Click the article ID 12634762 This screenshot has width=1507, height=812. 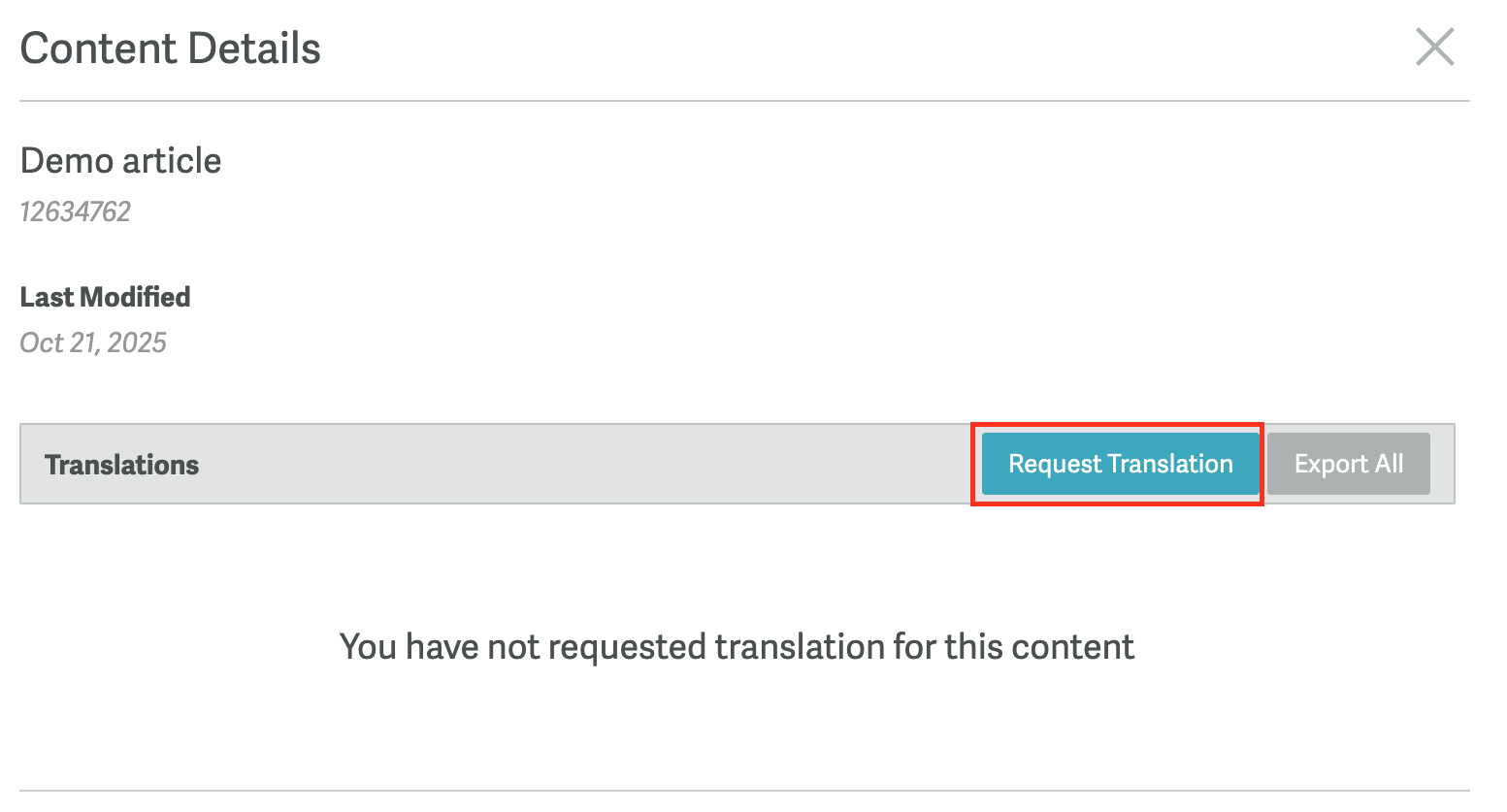pos(76,211)
